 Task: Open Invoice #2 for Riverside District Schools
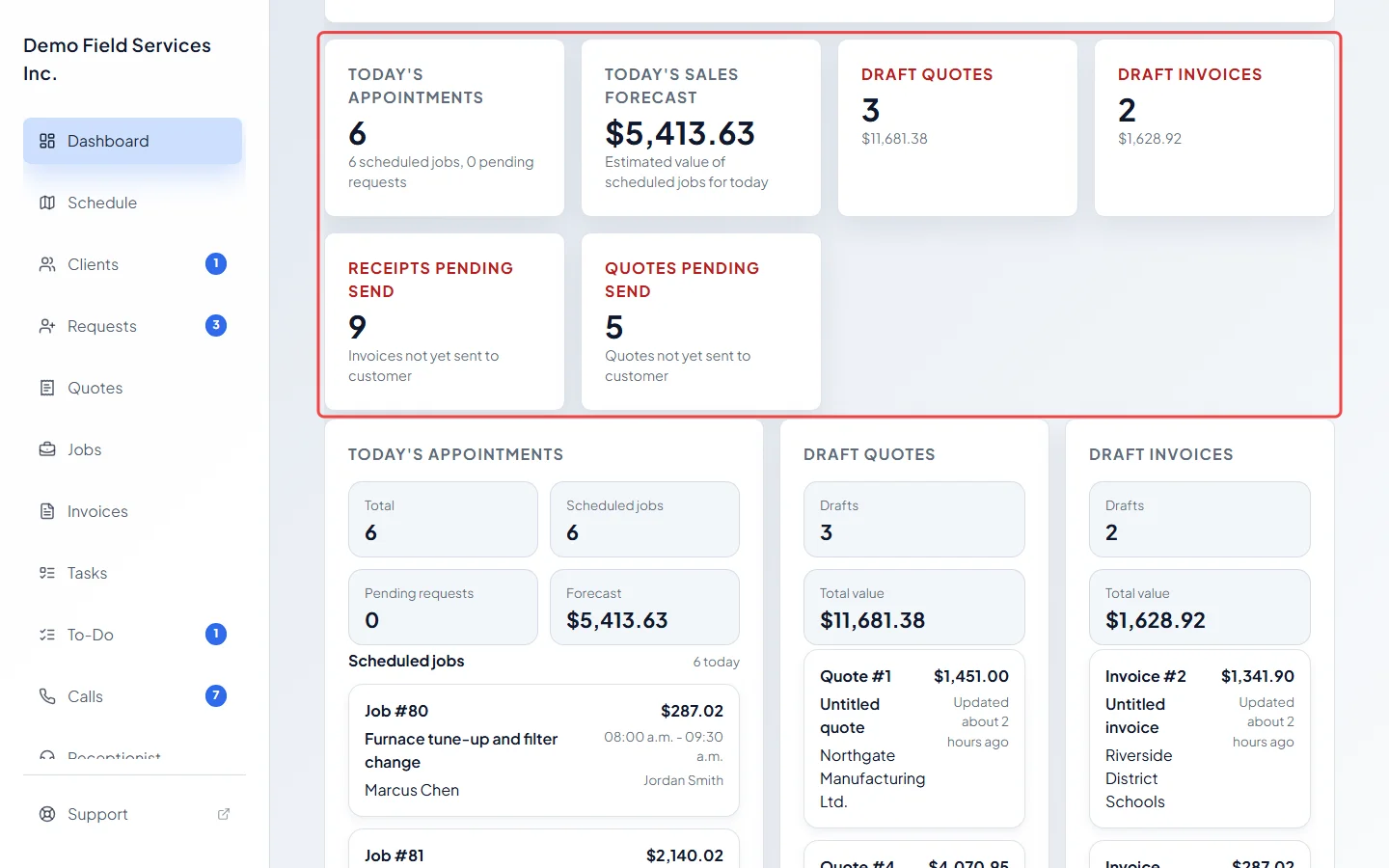click(x=1200, y=739)
